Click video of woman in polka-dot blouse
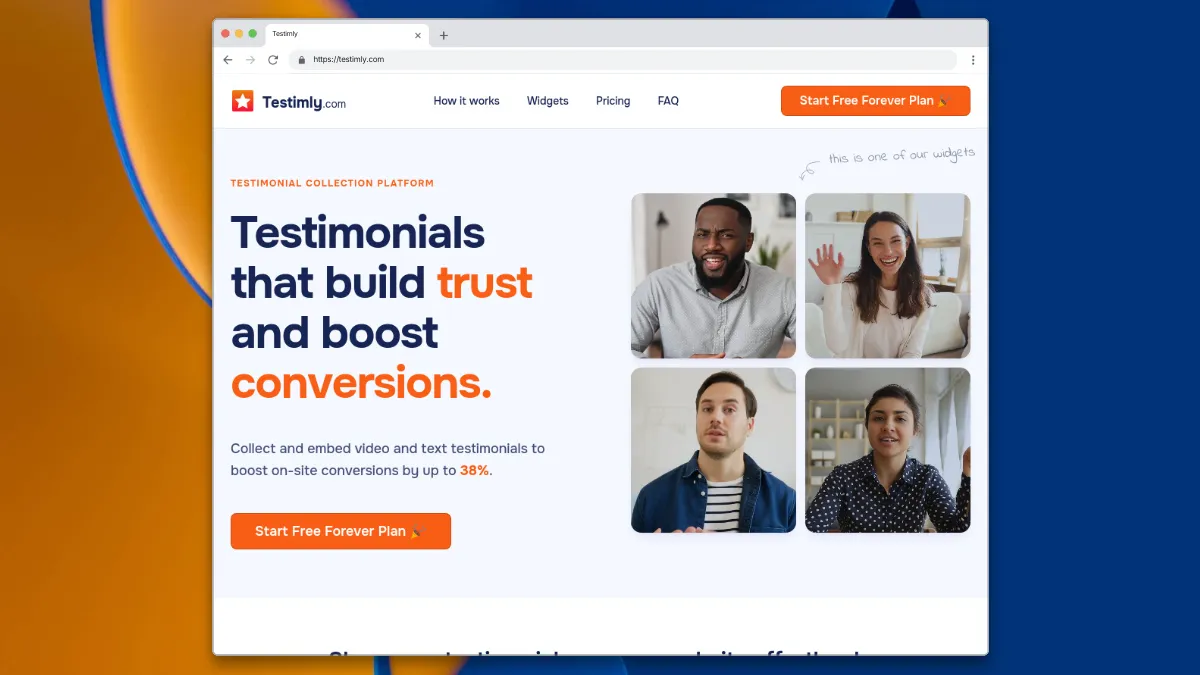Screen dimensions: 1200x675 887,450
